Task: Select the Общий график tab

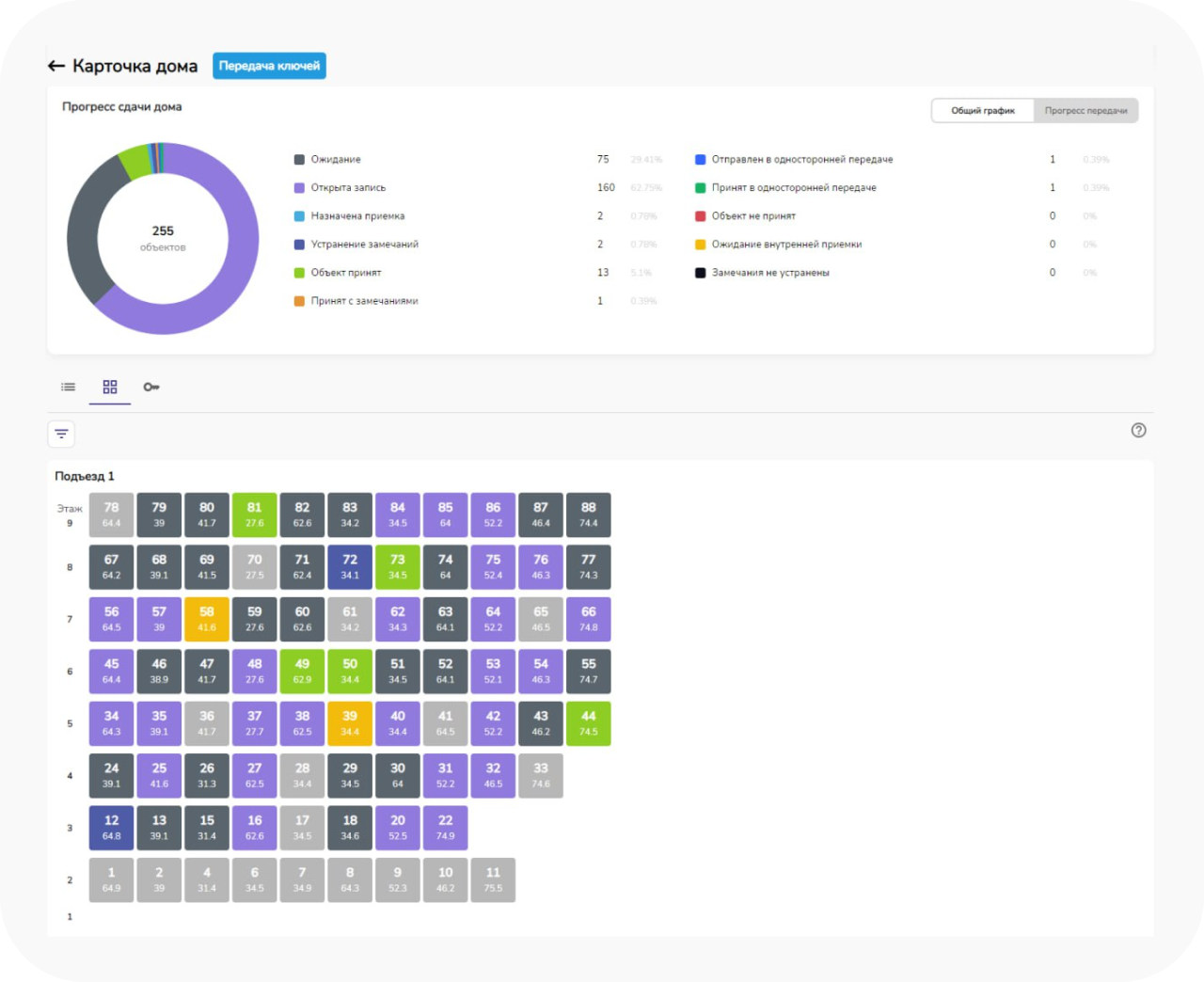Action: point(983,111)
